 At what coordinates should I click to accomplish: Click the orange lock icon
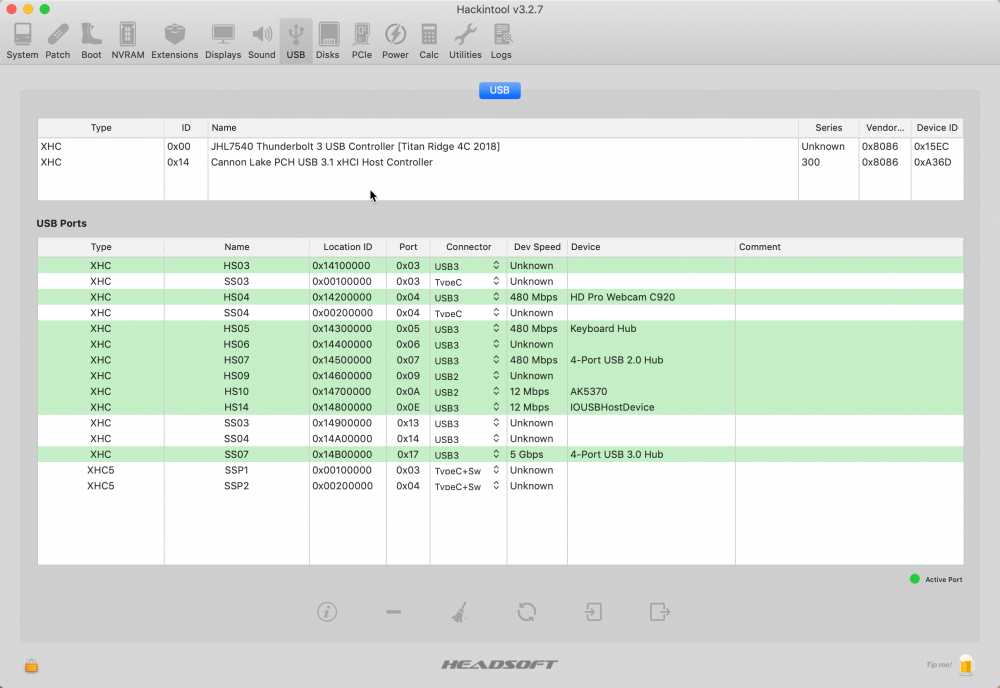(x=31, y=666)
